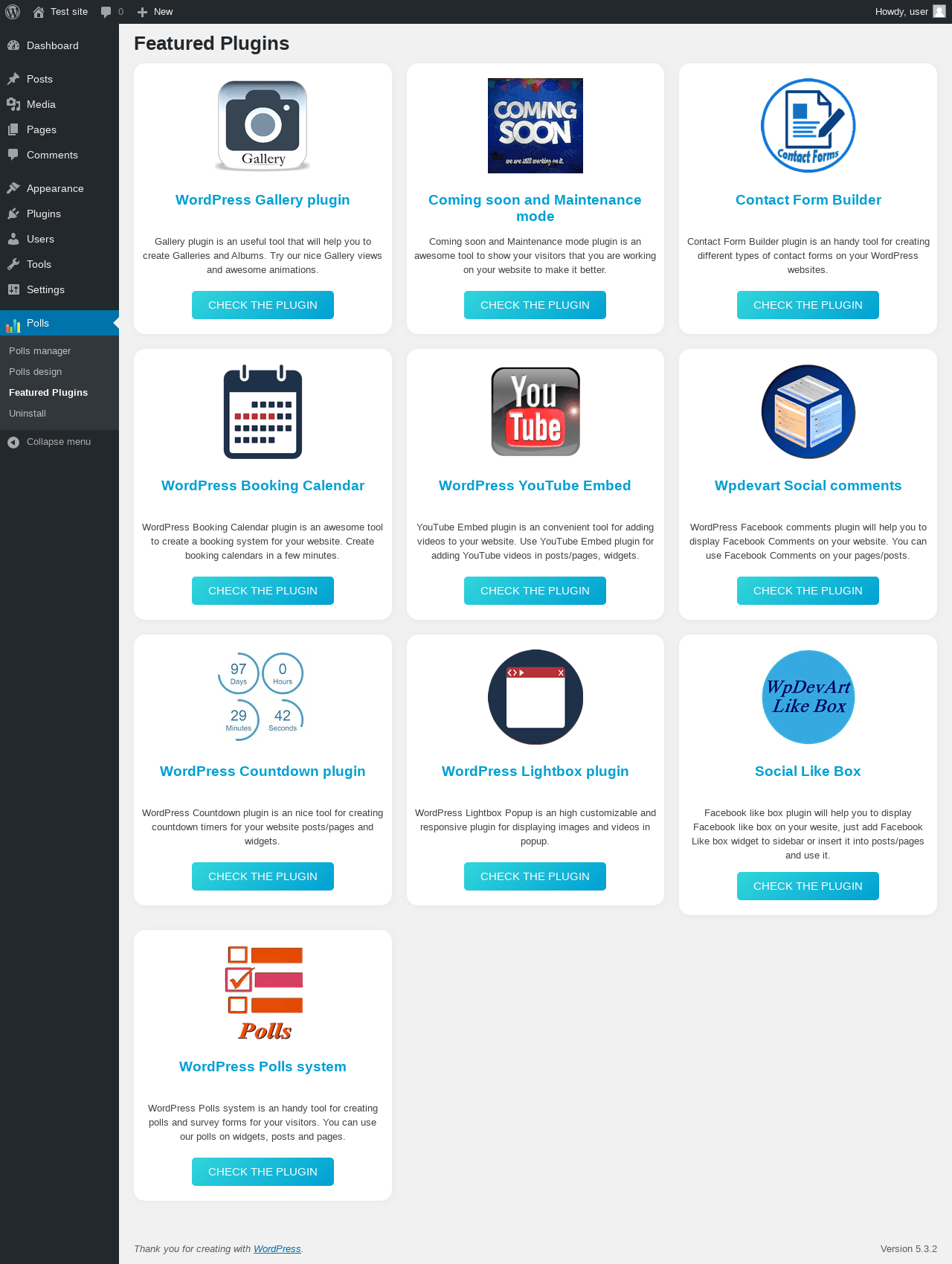Click the Version 5.3.2 footer text
This screenshot has height=1264, width=952.
[x=908, y=1249]
